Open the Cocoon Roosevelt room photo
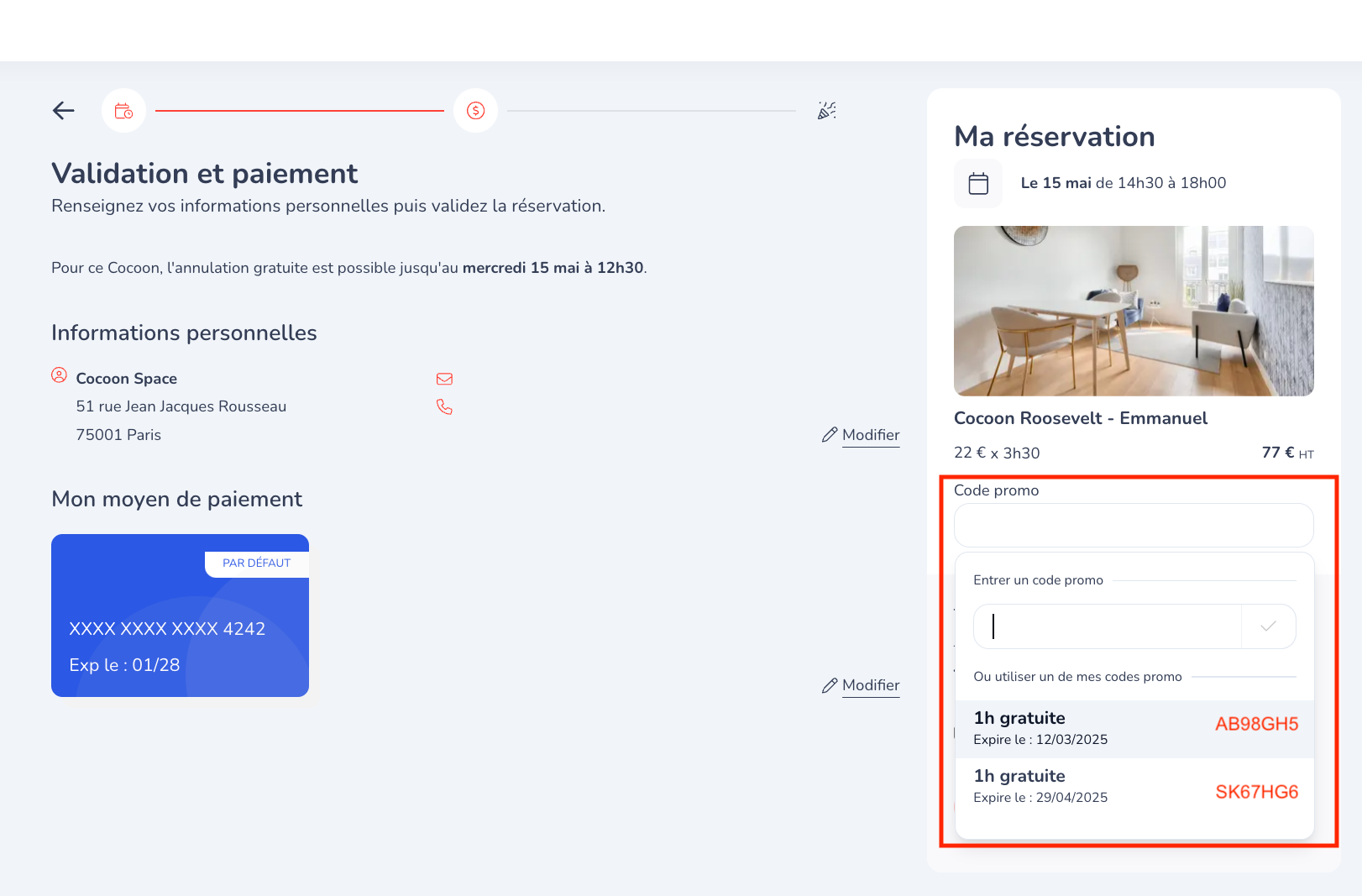Viewport: 1362px width, 896px height. [1134, 311]
